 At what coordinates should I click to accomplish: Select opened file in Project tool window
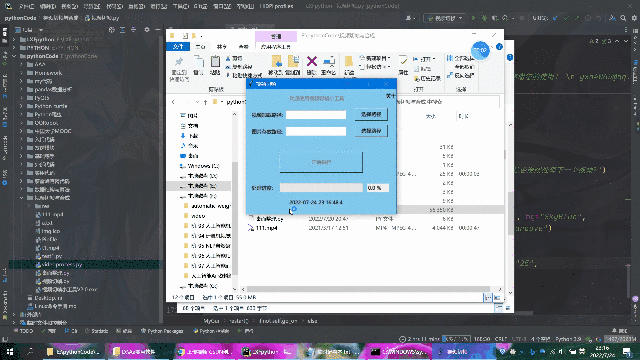[x=112, y=30]
